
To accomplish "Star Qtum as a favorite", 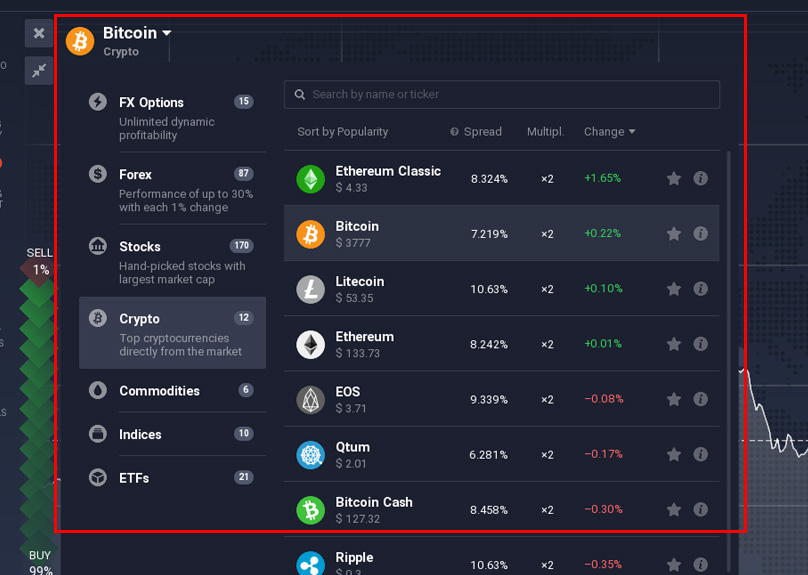I will (674, 454).
